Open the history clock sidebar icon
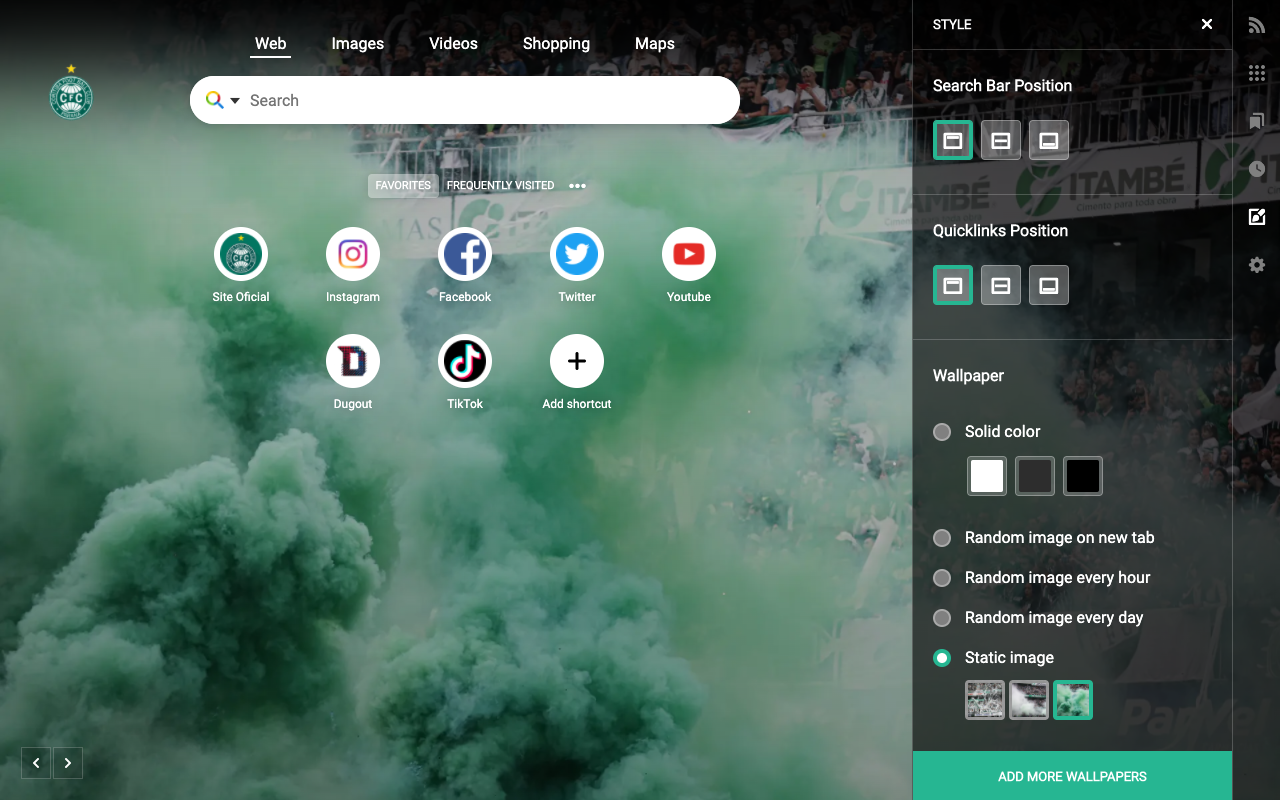Viewport: 1280px width, 800px height. pos(1257,169)
